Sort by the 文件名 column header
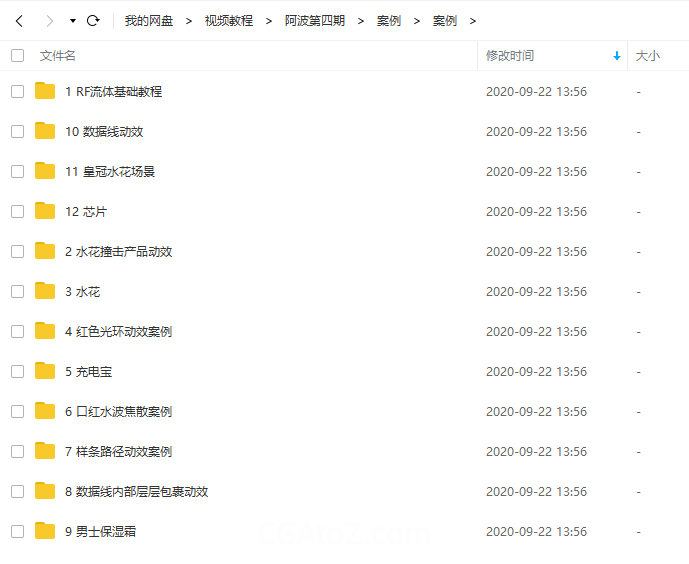Image resolution: width=689 pixels, height=564 pixels. [x=58, y=56]
